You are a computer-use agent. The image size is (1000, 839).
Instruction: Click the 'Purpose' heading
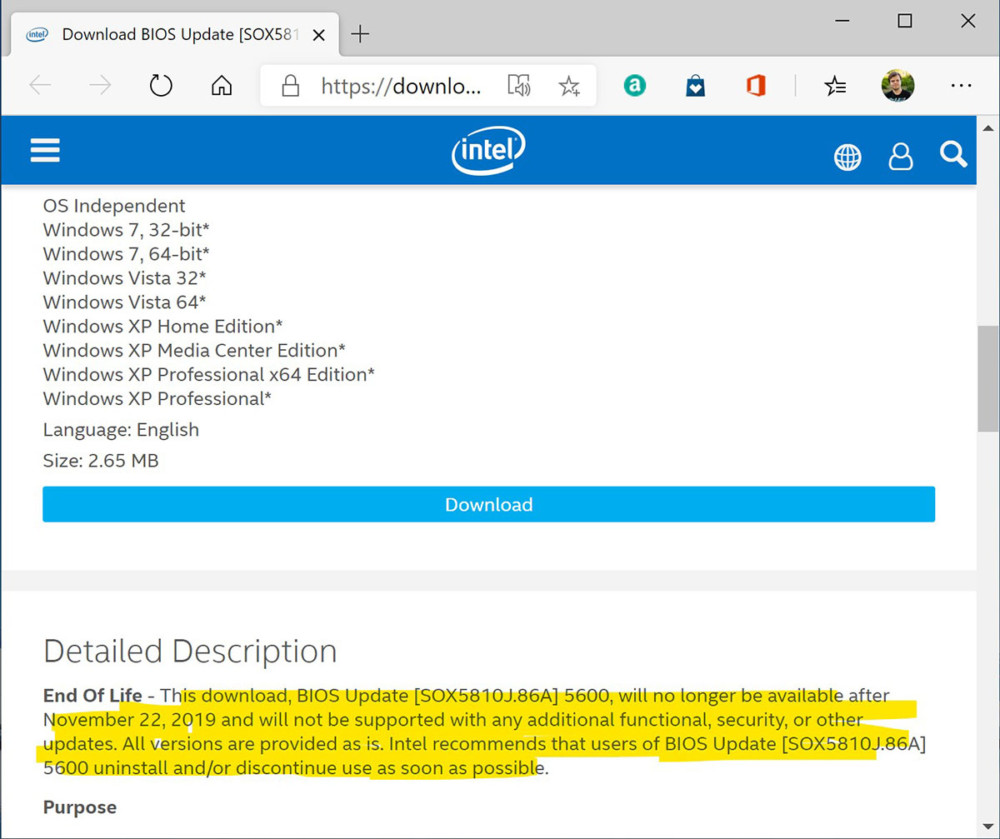click(x=80, y=807)
